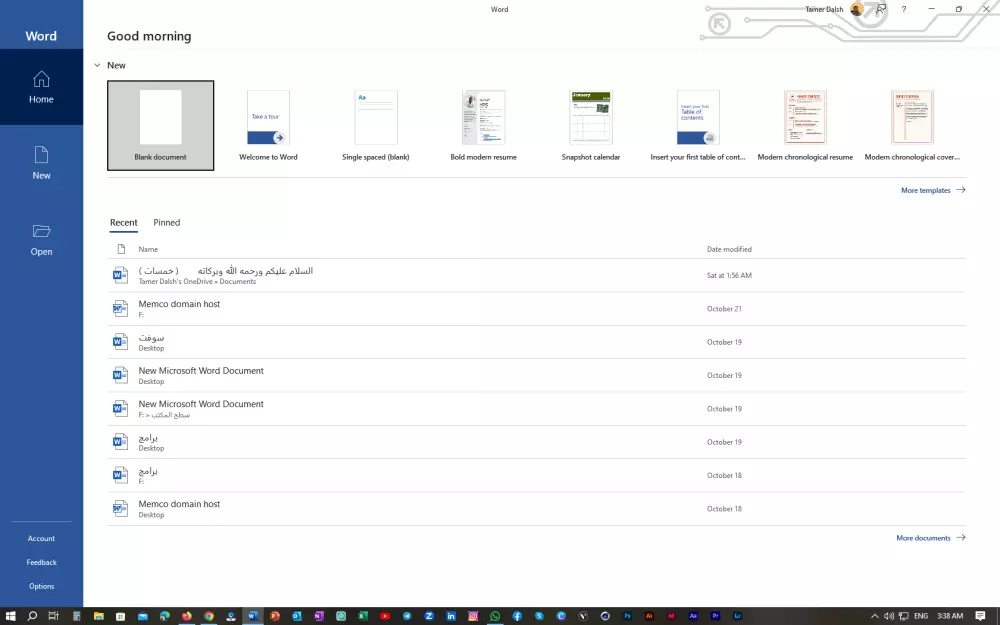Open YouTube from taskbar
Viewport: 1000px width, 625px height.
pyautogui.click(x=385, y=616)
